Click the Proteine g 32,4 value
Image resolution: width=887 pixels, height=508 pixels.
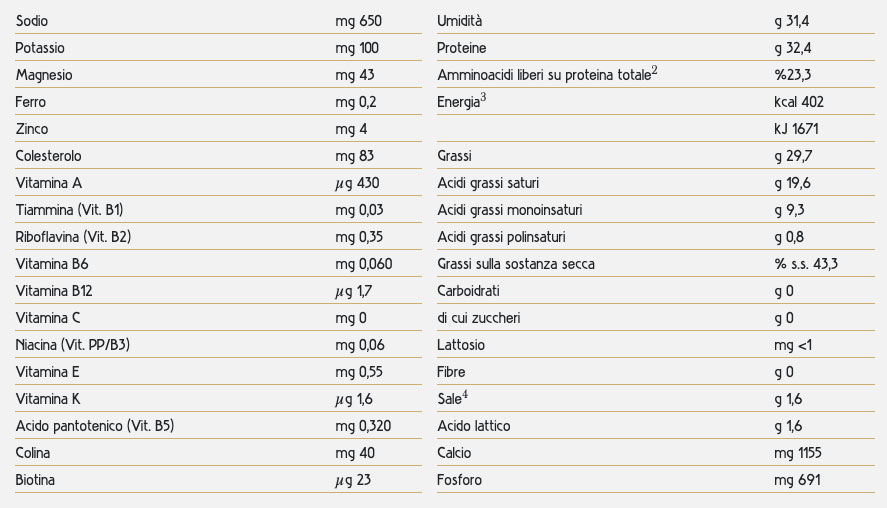[793, 48]
